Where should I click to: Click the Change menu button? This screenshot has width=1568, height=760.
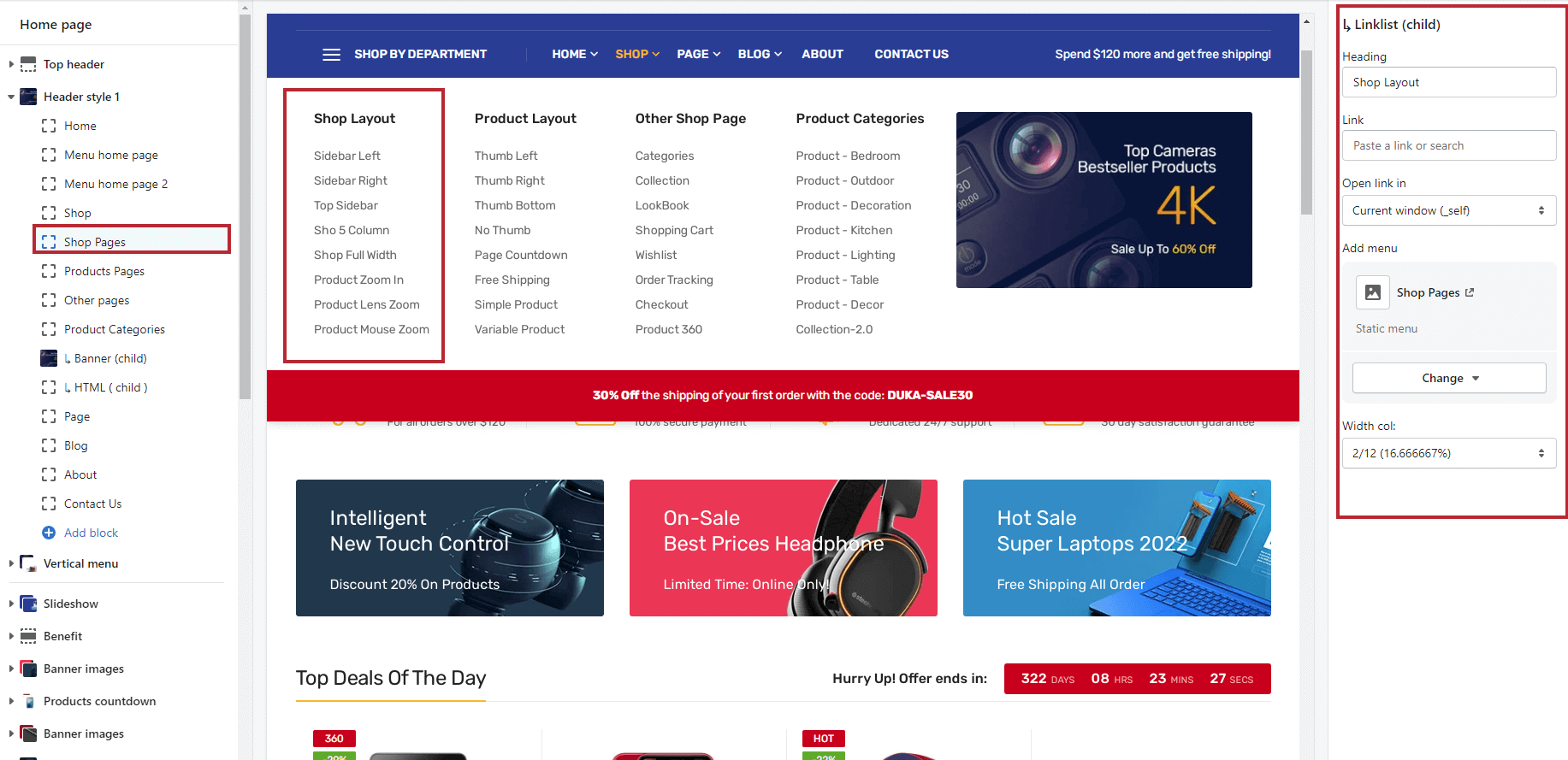[x=1448, y=378]
